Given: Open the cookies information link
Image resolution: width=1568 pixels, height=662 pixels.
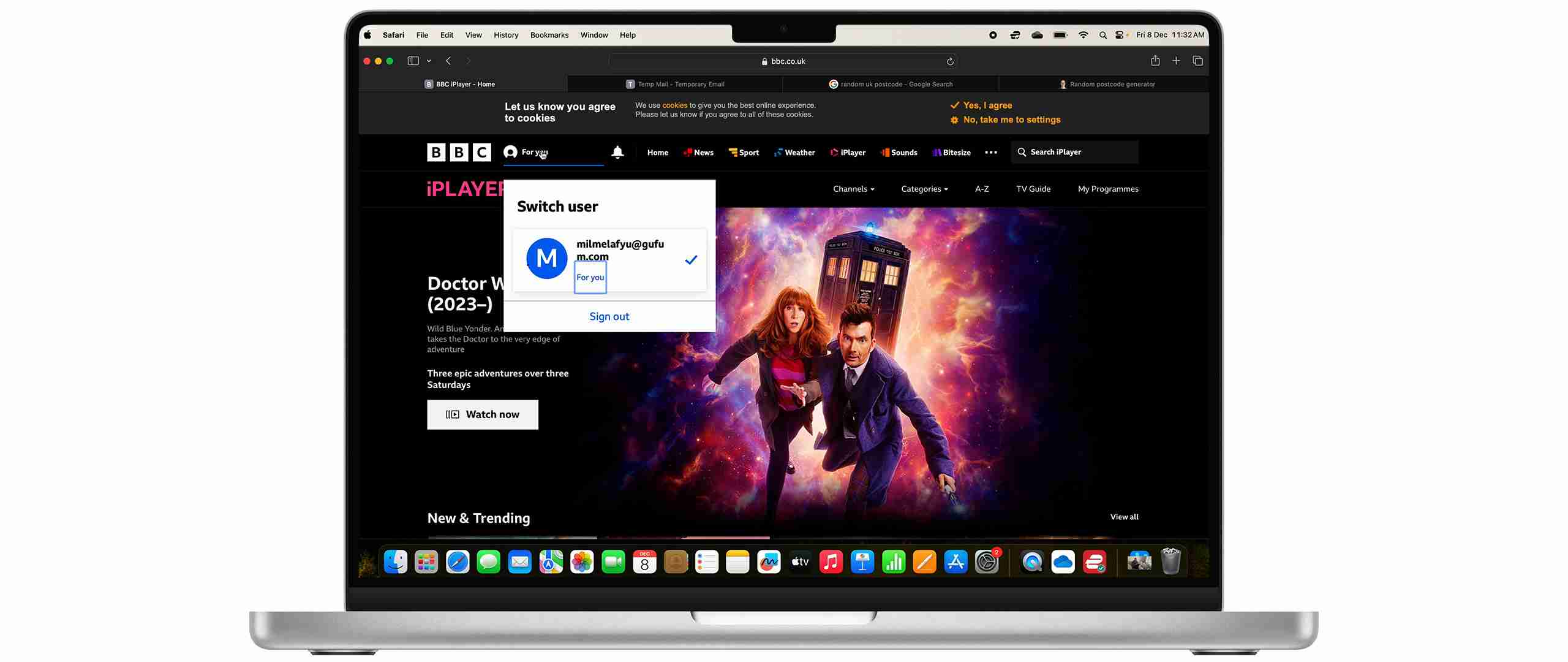Looking at the screenshot, I should (x=674, y=105).
